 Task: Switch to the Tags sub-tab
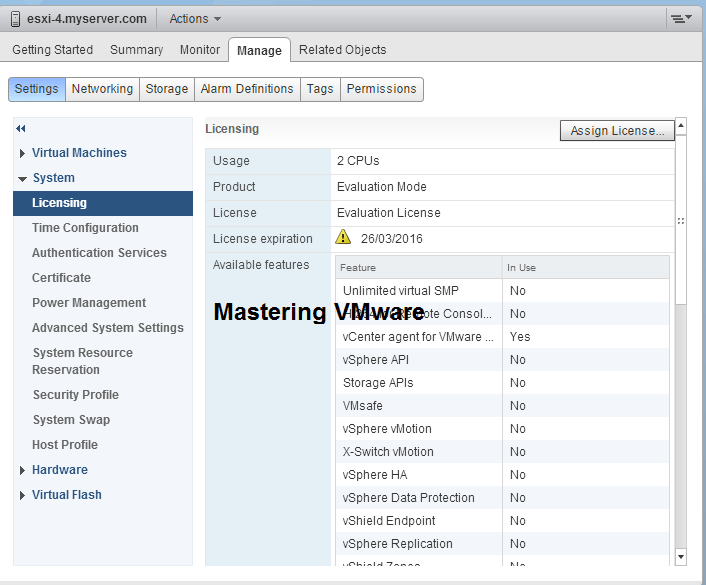pos(320,89)
